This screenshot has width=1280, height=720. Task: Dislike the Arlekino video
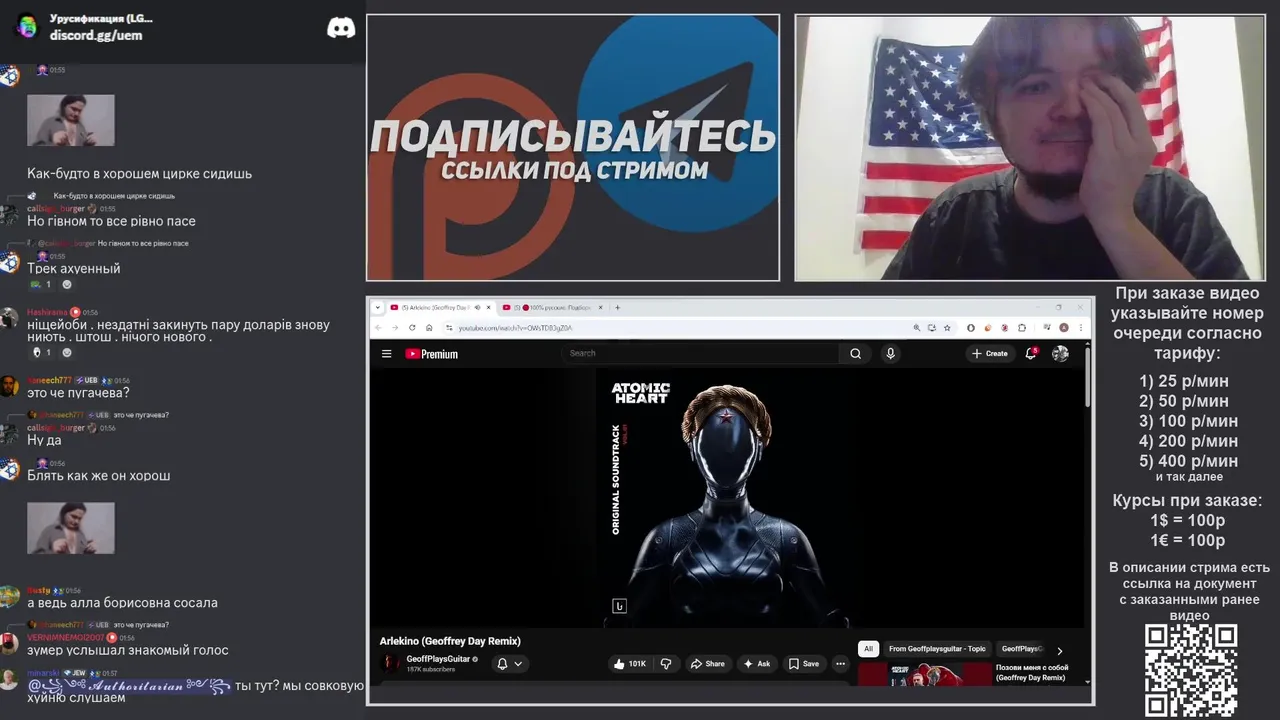(666, 663)
